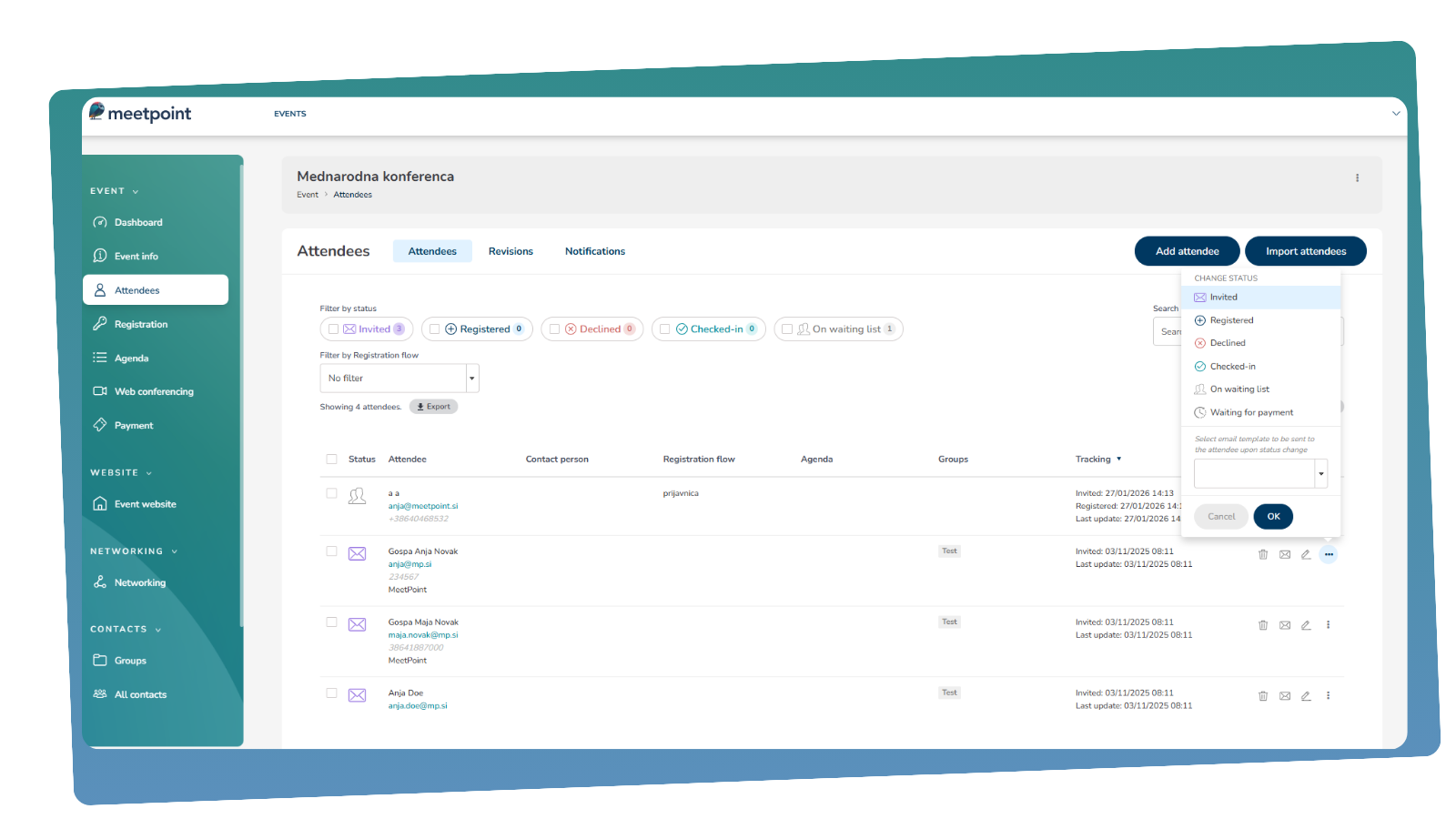Select the checkbox for Gospa Anja Novak
Screen dimensions: 1456x819
(331, 551)
